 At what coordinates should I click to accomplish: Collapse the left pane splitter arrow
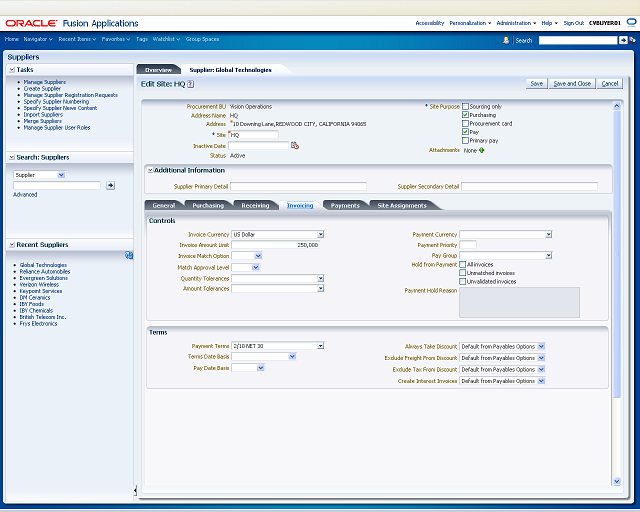tap(135, 490)
